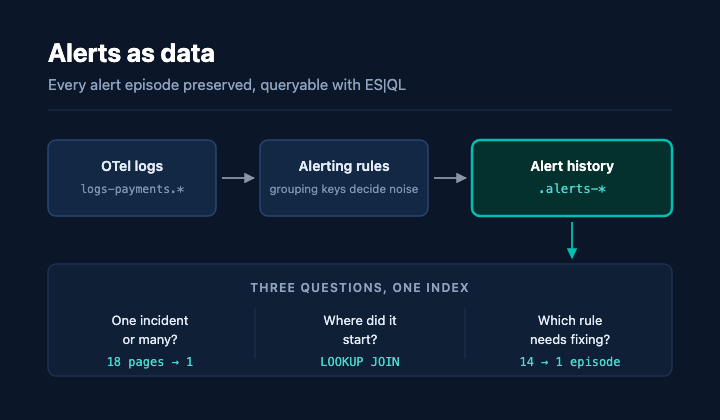This screenshot has height=420, width=720.
Task: Click the teal downward arrow below Alert history
Action: [572, 241]
